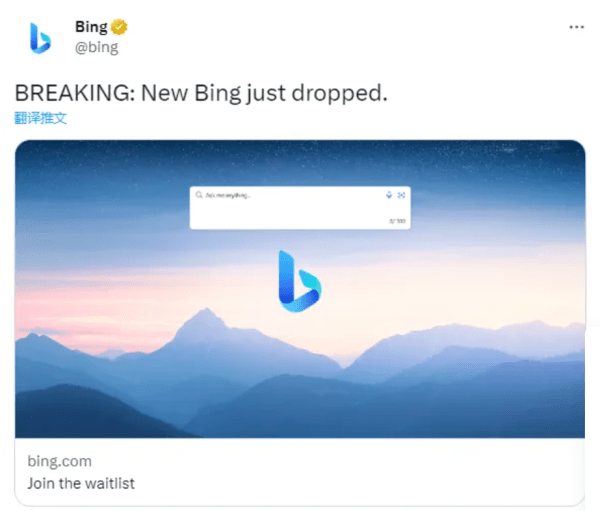The height and width of the screenshot is (511, 600).
Task: Click the large Bing logo in the preview image
Action: (x=300, y=281)
